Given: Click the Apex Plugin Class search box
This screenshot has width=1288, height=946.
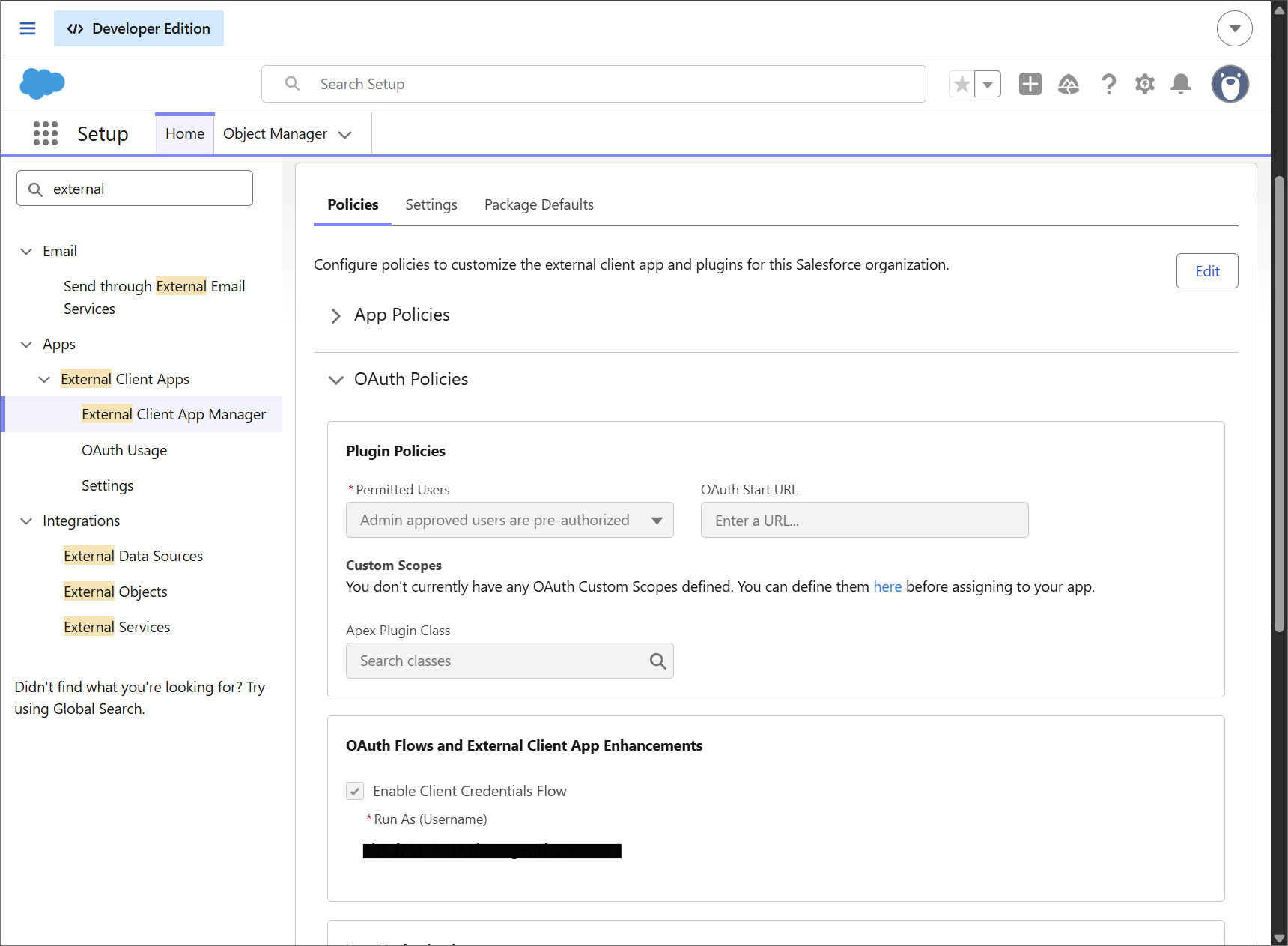Looking at the screenshot, I should pyautogui.click(x=510, y=661).
